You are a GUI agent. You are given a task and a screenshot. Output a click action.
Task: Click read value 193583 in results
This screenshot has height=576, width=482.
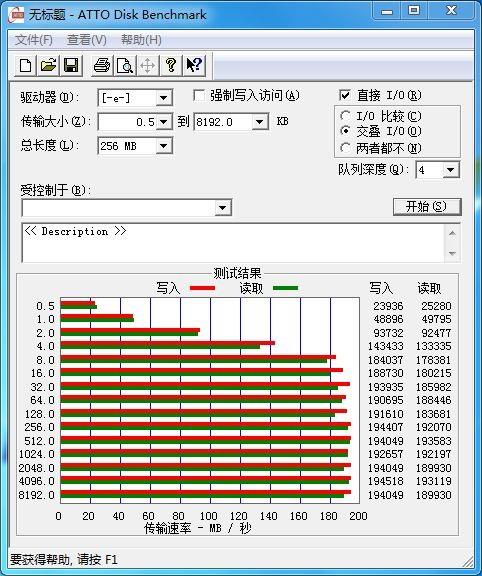pyautogui.click(x=434, y=440)
